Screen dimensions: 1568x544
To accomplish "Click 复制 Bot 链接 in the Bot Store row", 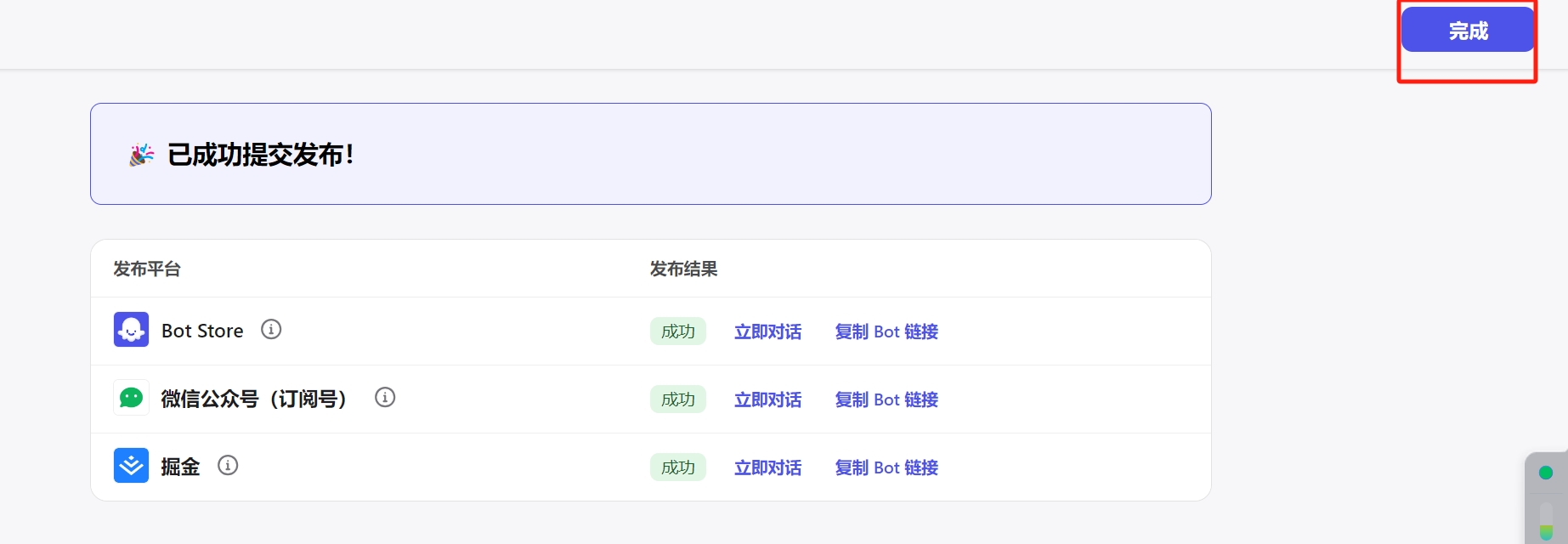I will (x=886, y=331).
